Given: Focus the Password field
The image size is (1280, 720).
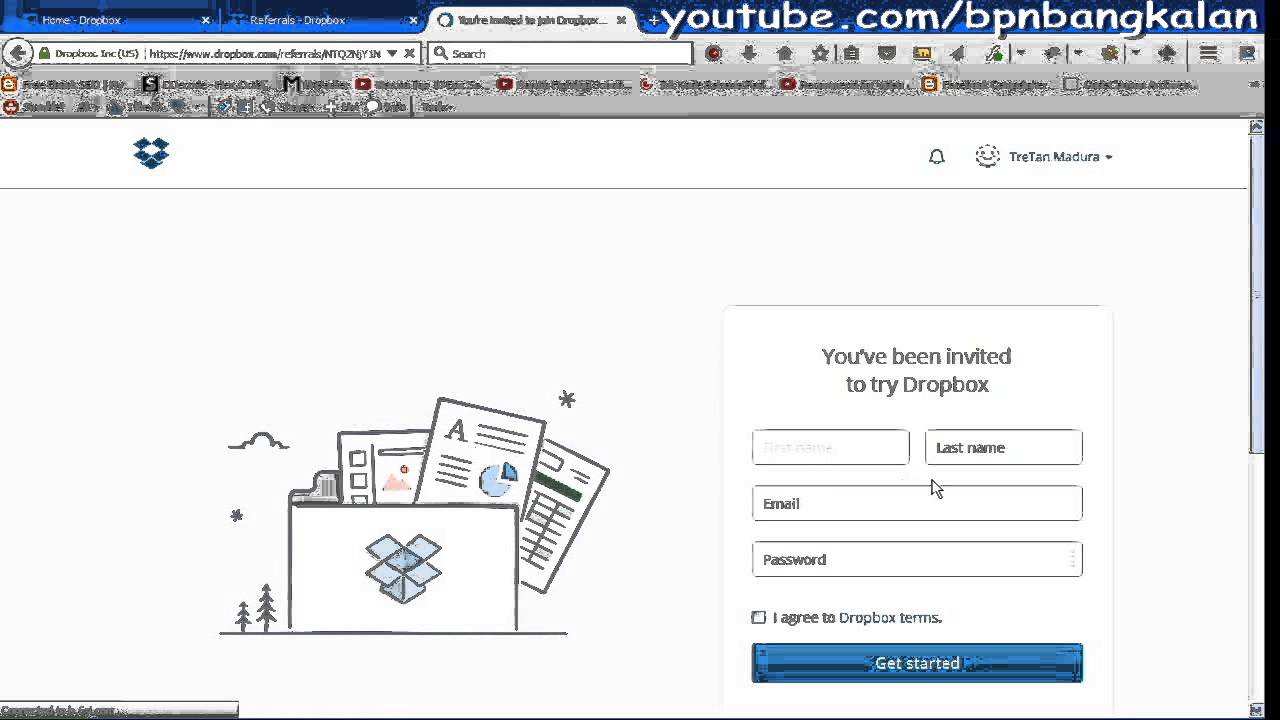Looking at the screenshot, I should (x=917, y=559).
